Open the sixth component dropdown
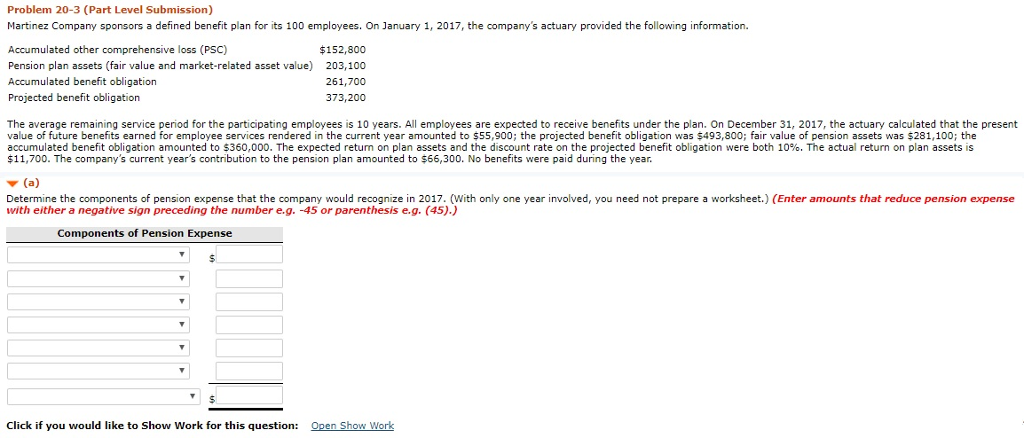Viewport: 1024px width, 438px height. (98, 371)
